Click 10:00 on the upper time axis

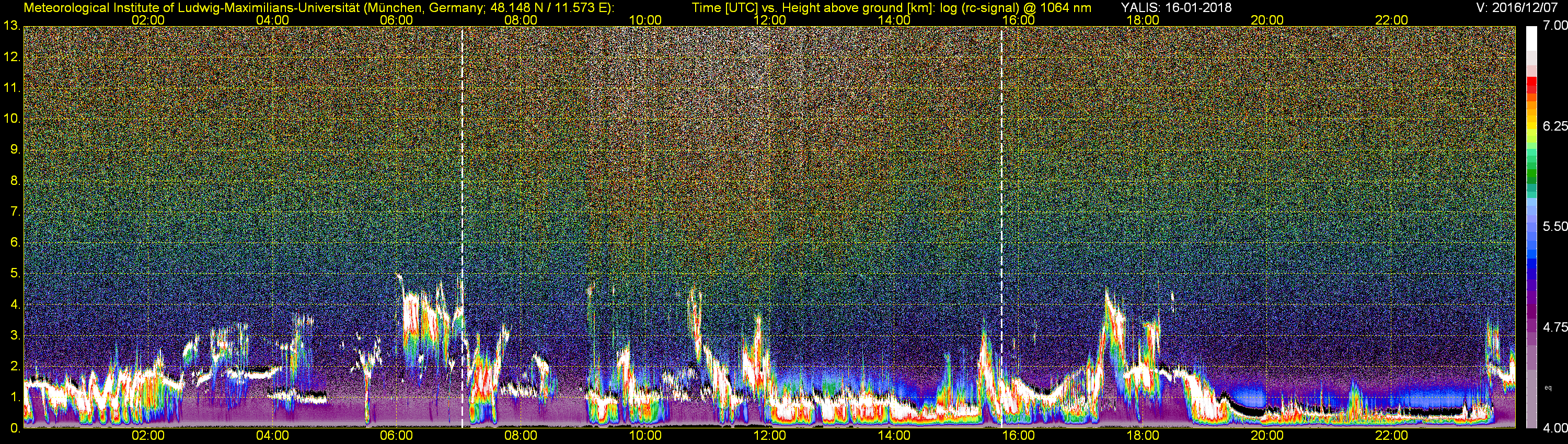pos(645,20)
